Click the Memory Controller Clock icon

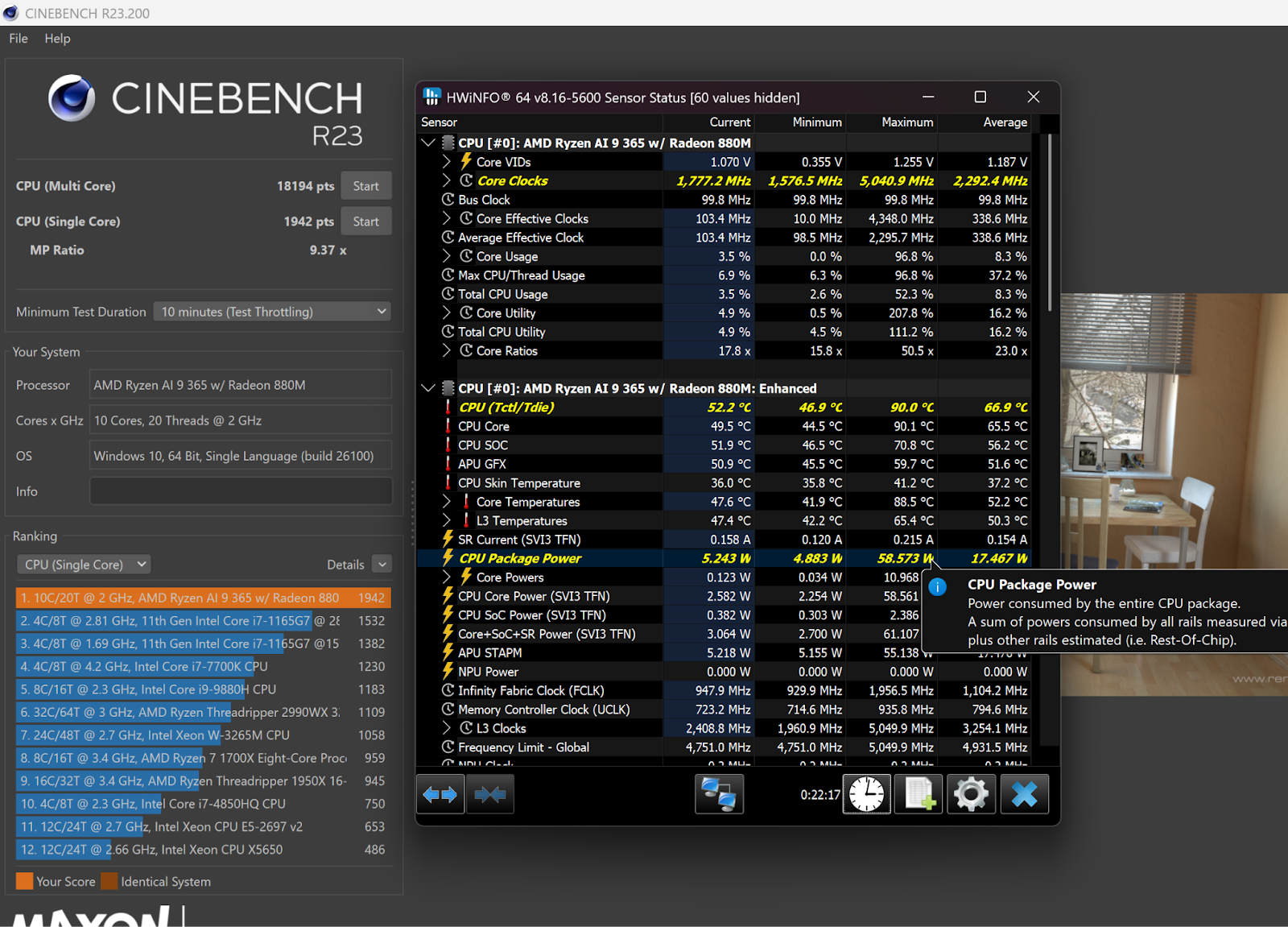[x=448, y=709]
